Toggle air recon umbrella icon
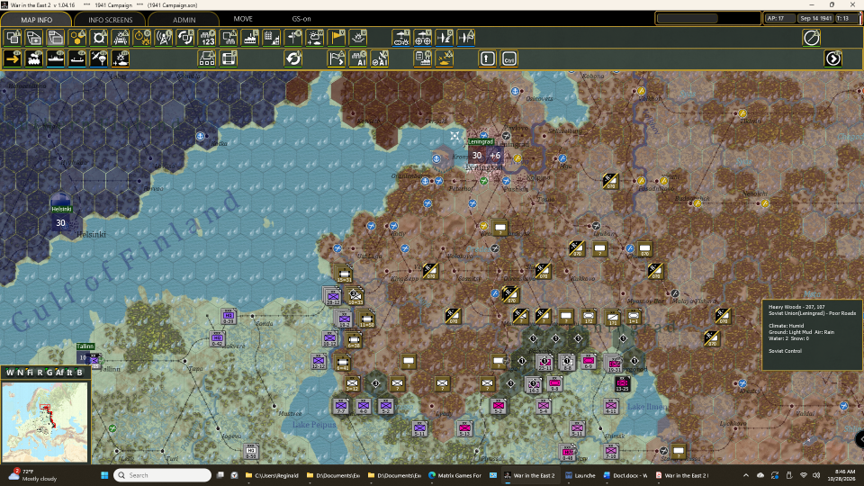This screenshot has height=486, width=864. [x=401, y=37]
